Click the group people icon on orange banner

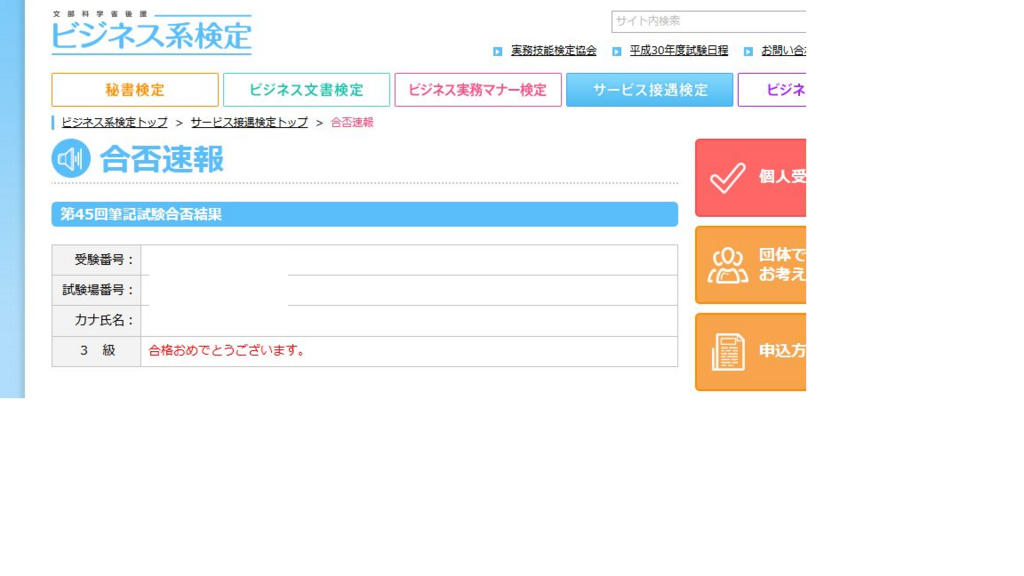pyautogui.click(x=728, y=265)
